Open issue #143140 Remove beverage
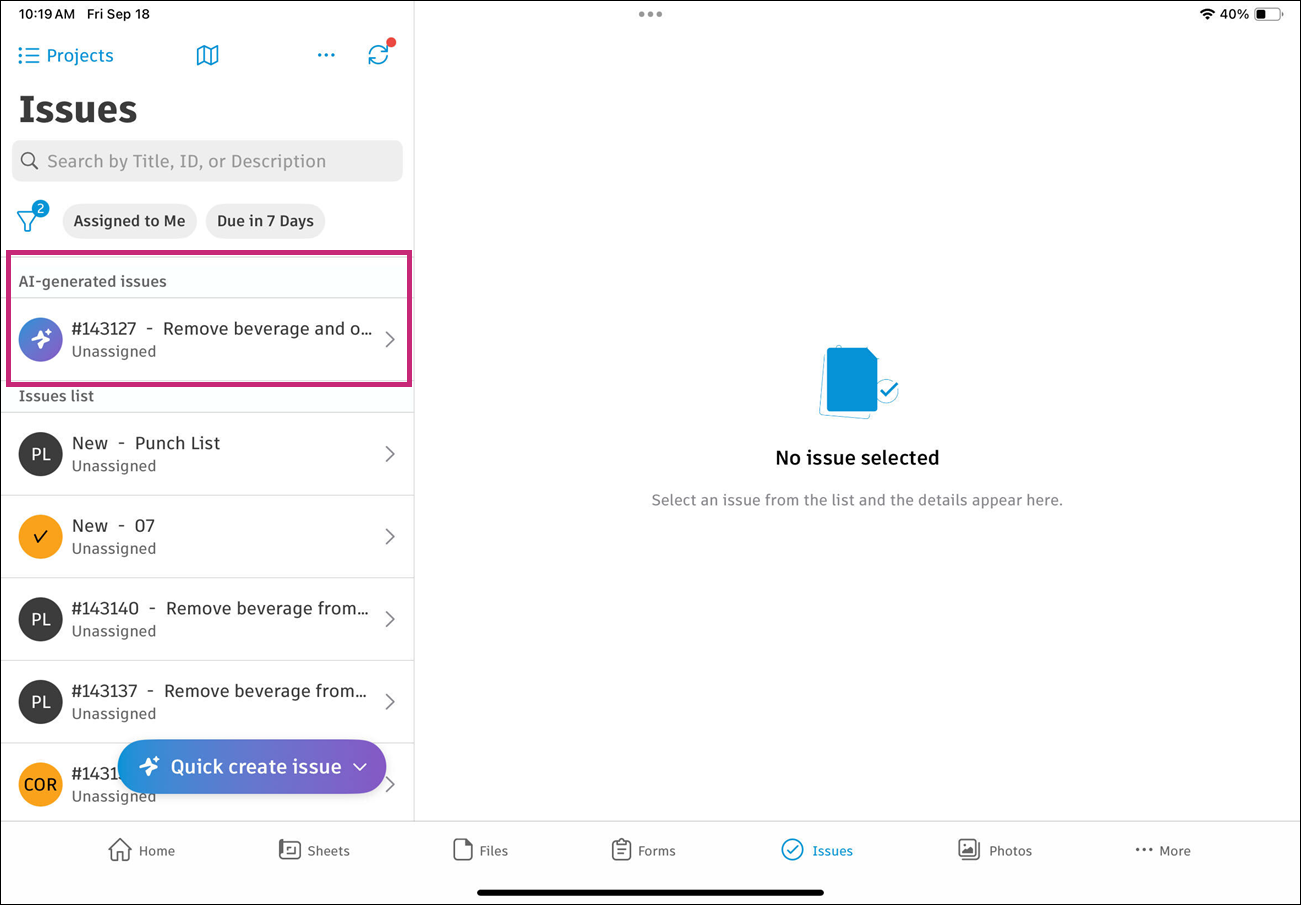Screen dimensions: 1301x905 (x=207, y=619)
